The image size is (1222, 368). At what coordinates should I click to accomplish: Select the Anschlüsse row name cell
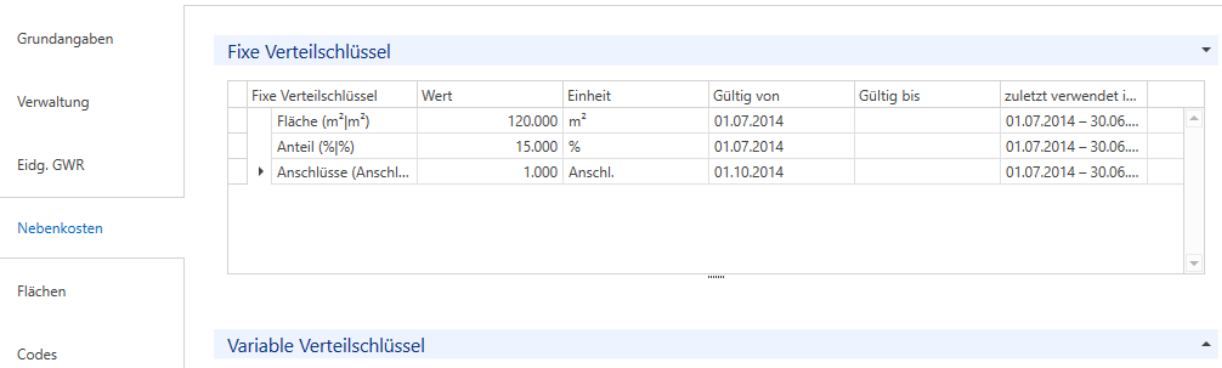point(344,171)
